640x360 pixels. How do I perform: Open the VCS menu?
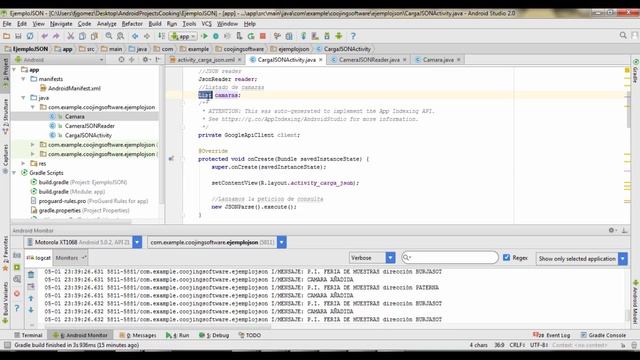[207, 24]
